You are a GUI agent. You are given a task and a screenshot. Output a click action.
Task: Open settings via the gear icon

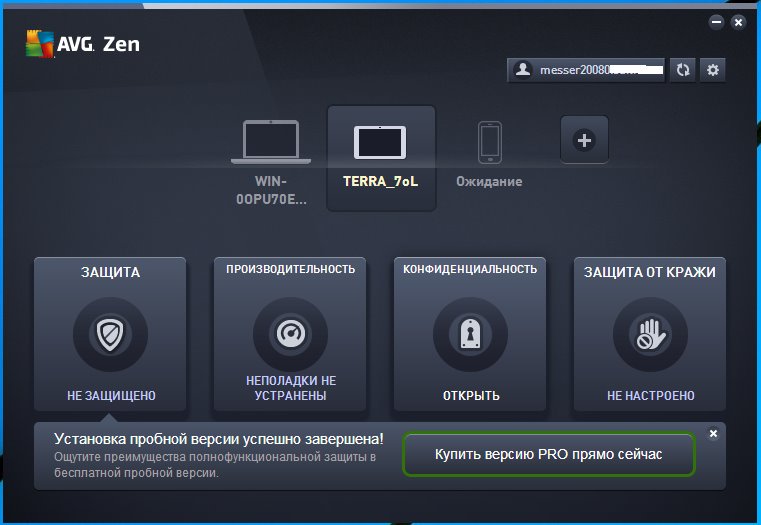(x=712, y=70)
